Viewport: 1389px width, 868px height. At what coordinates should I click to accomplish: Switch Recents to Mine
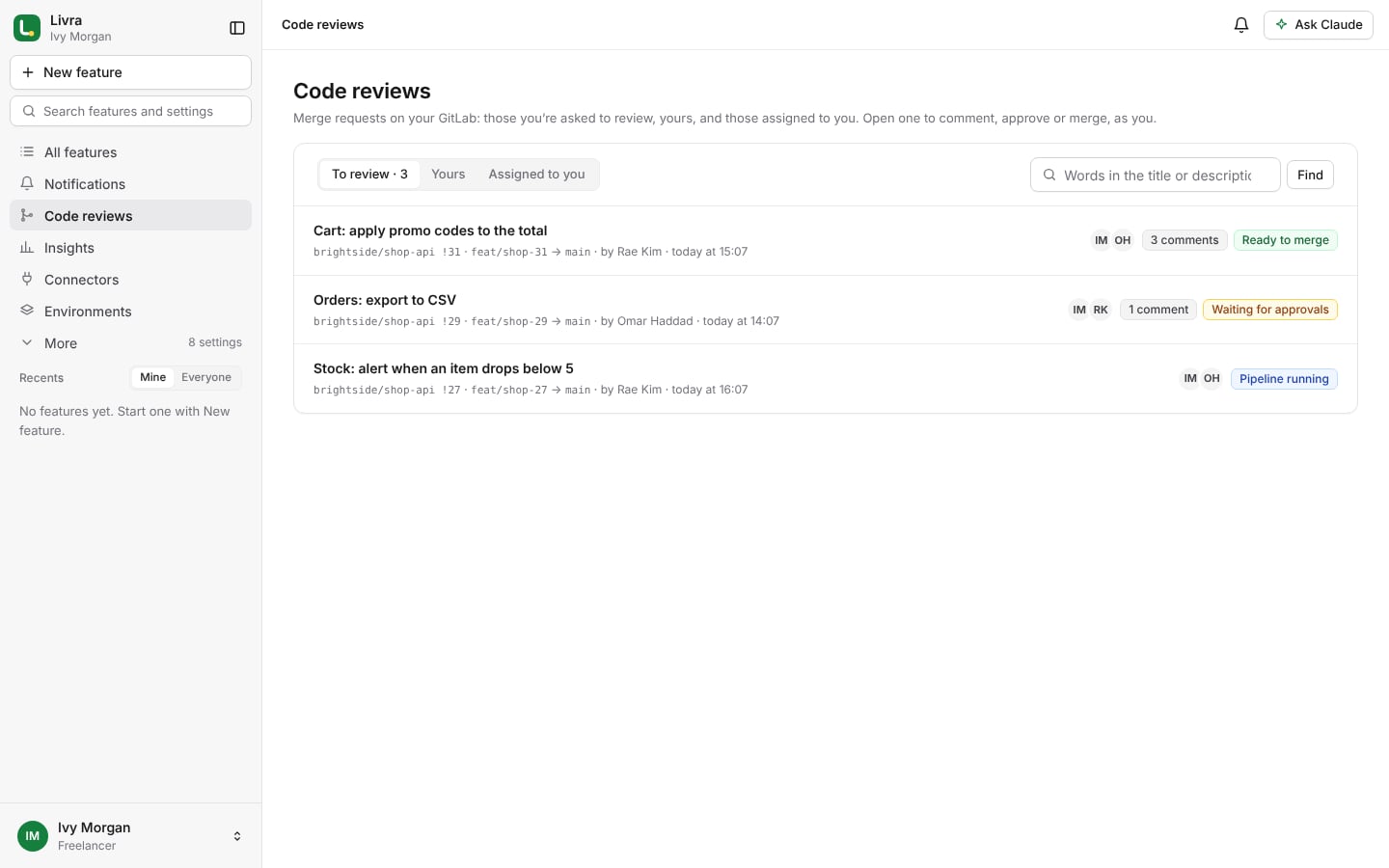[152, 377]
